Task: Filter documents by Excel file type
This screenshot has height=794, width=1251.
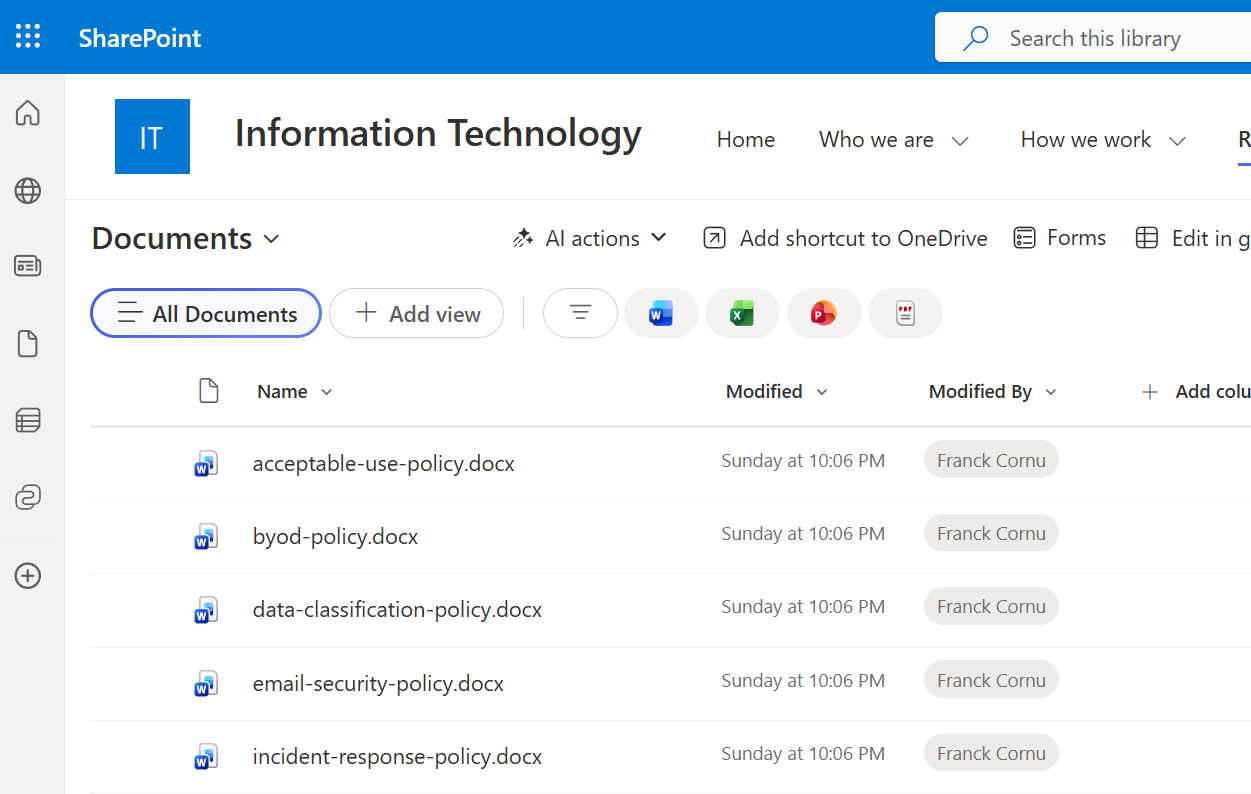Action: click(742, 314)
